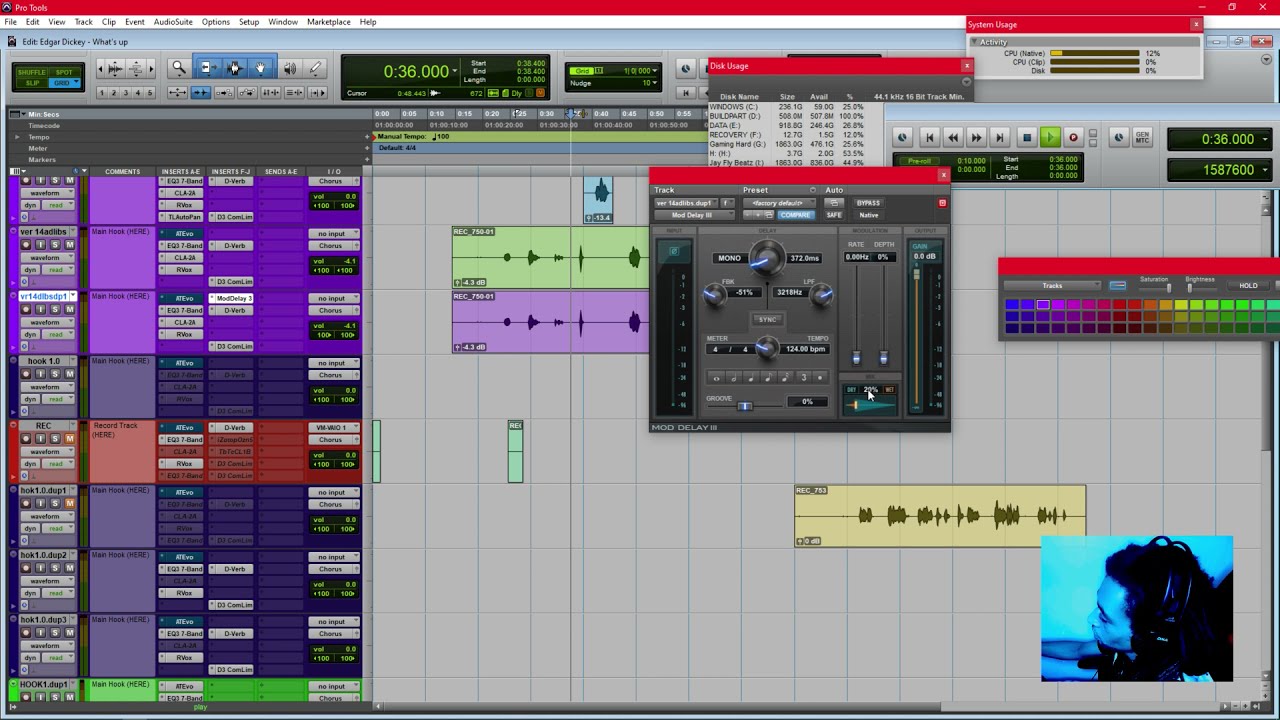
Task: Click the 372.0ms delay time field
Action: [x=805, y=258]
